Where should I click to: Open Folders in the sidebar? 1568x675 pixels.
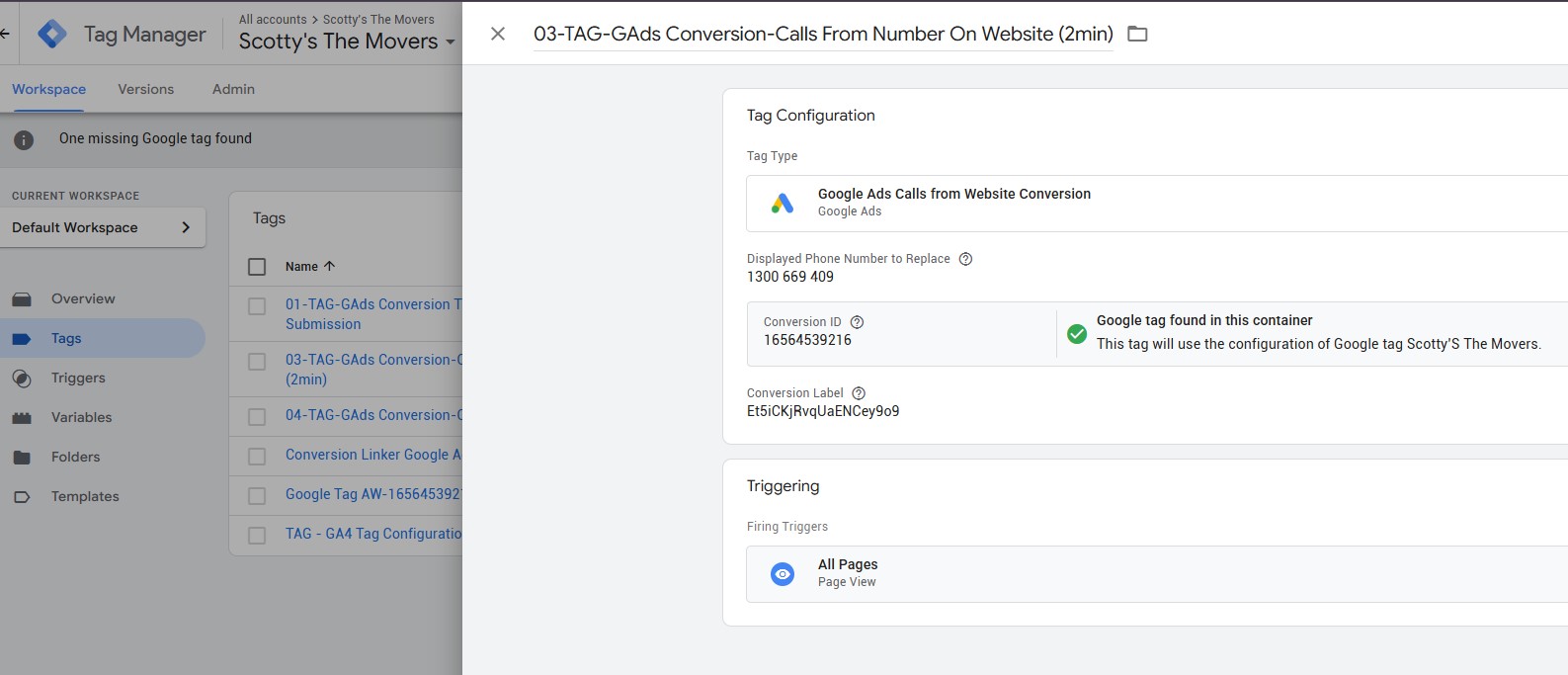(75, 457)
